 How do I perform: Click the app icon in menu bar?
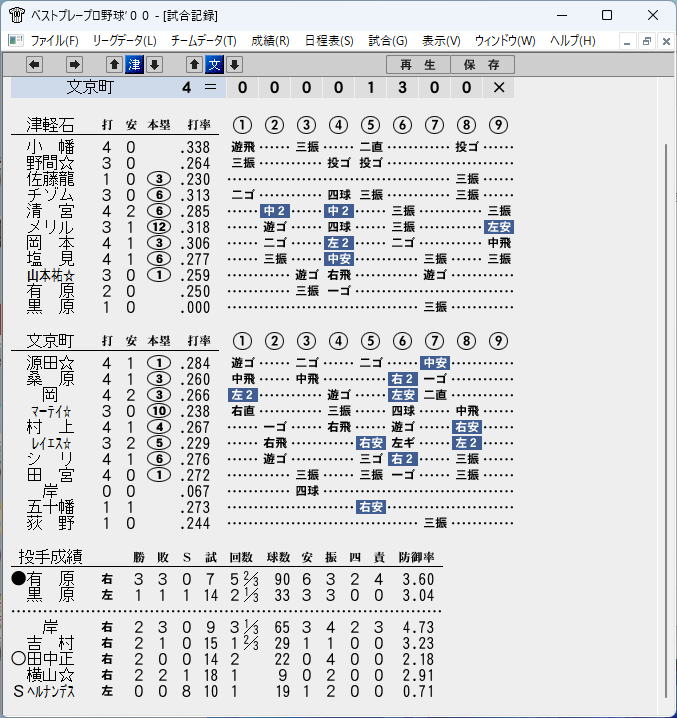16,41
